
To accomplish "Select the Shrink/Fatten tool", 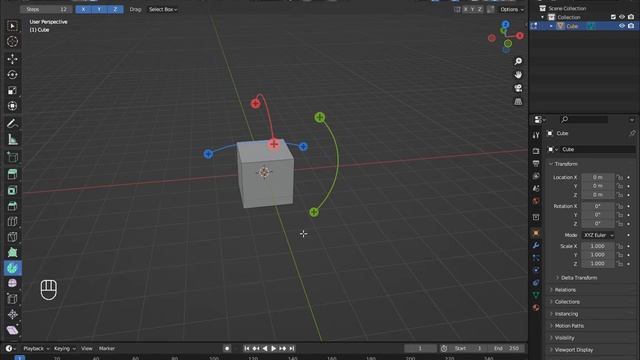I will pyautogui.click(x=12, y=314).
